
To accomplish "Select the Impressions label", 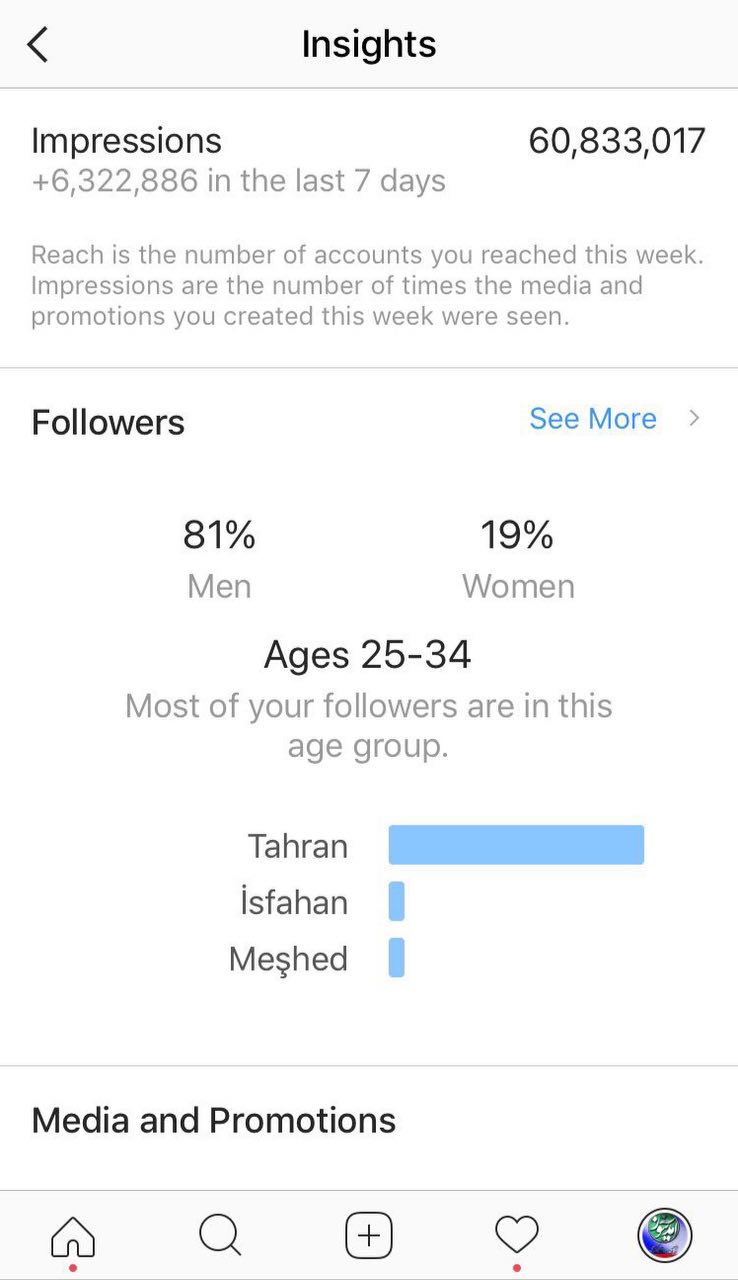I will (127, 141).
